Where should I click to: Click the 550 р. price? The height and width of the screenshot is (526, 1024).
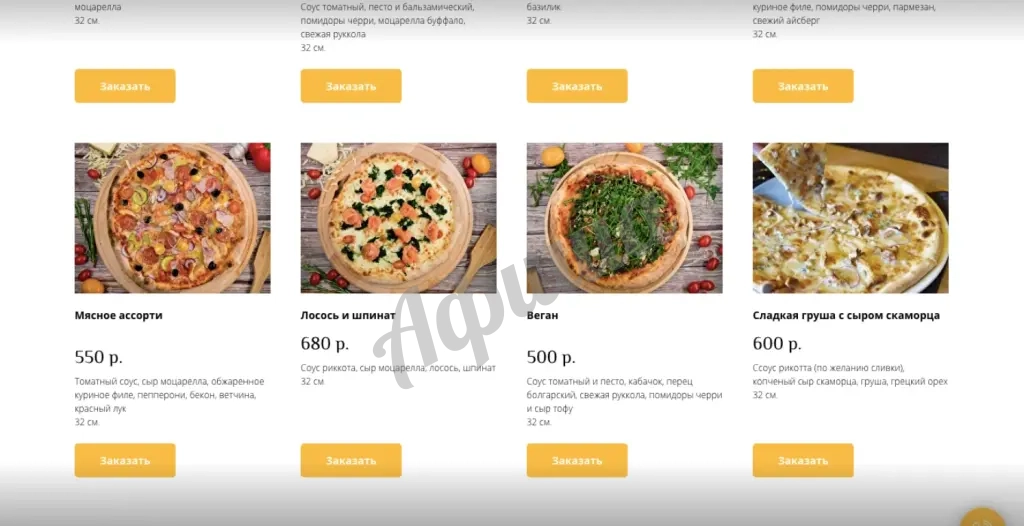99,357
